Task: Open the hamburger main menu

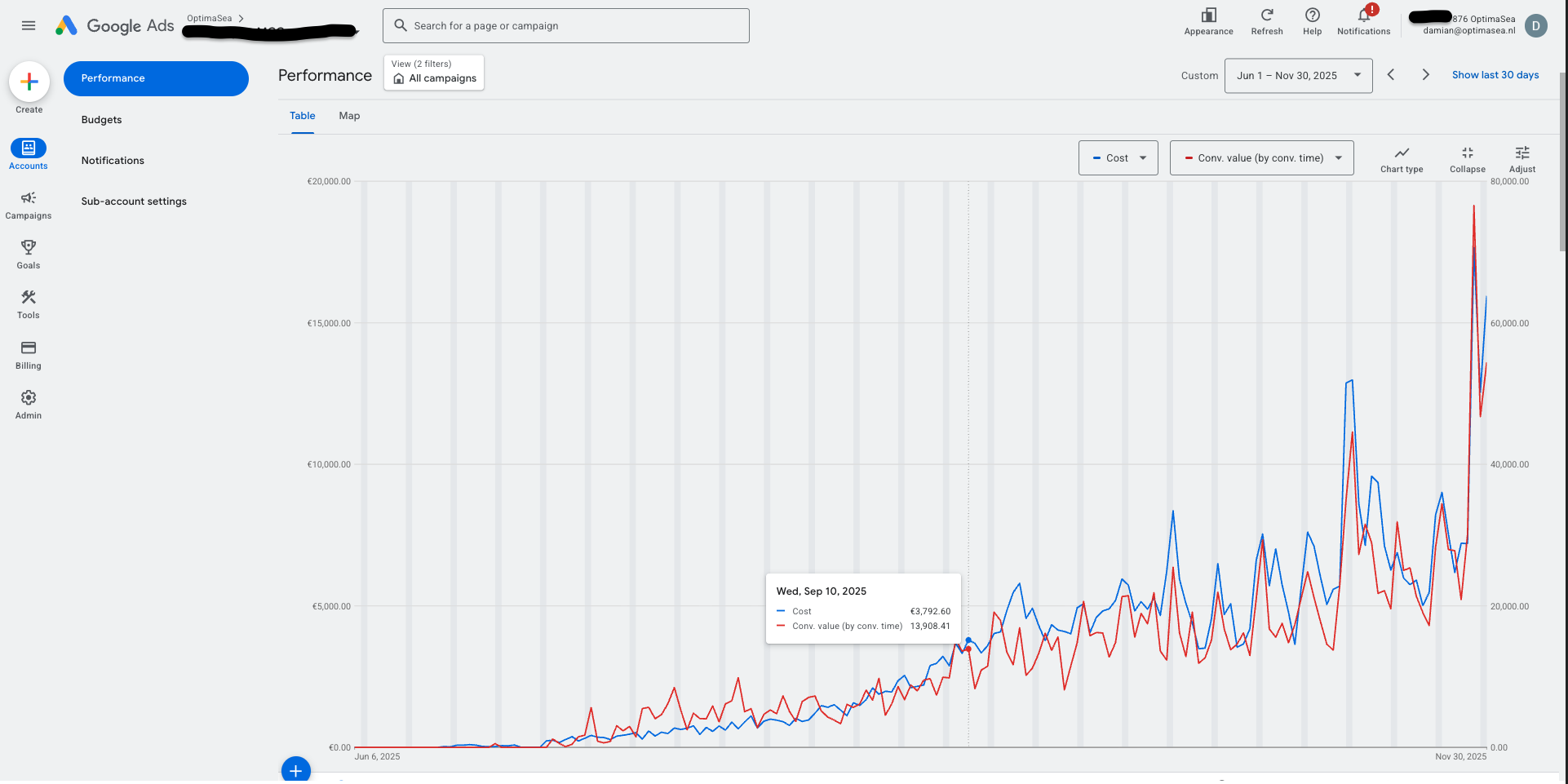Action: (29, 25)
